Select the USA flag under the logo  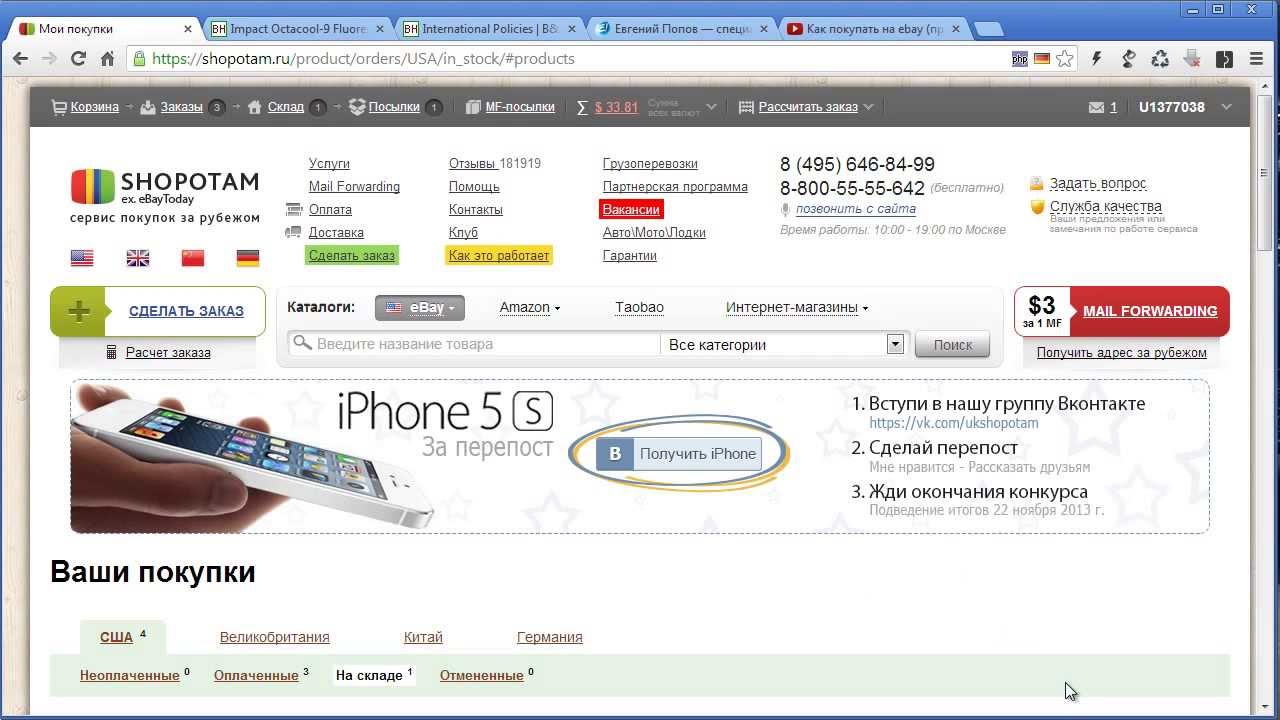(82, 258)
